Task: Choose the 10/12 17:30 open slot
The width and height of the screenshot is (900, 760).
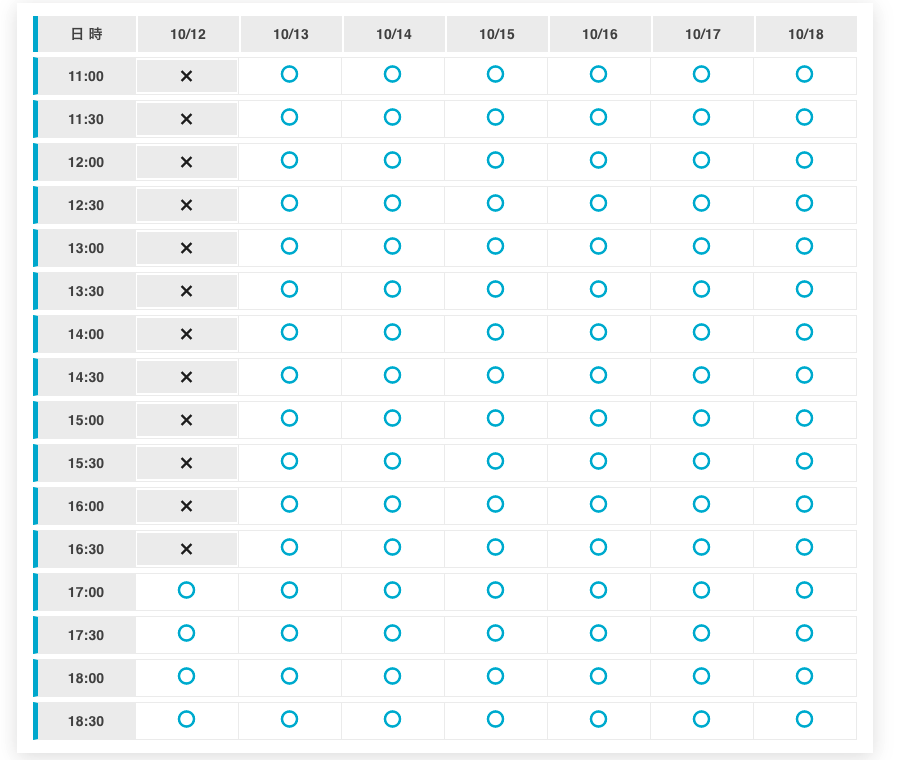Action: (187, 633)
